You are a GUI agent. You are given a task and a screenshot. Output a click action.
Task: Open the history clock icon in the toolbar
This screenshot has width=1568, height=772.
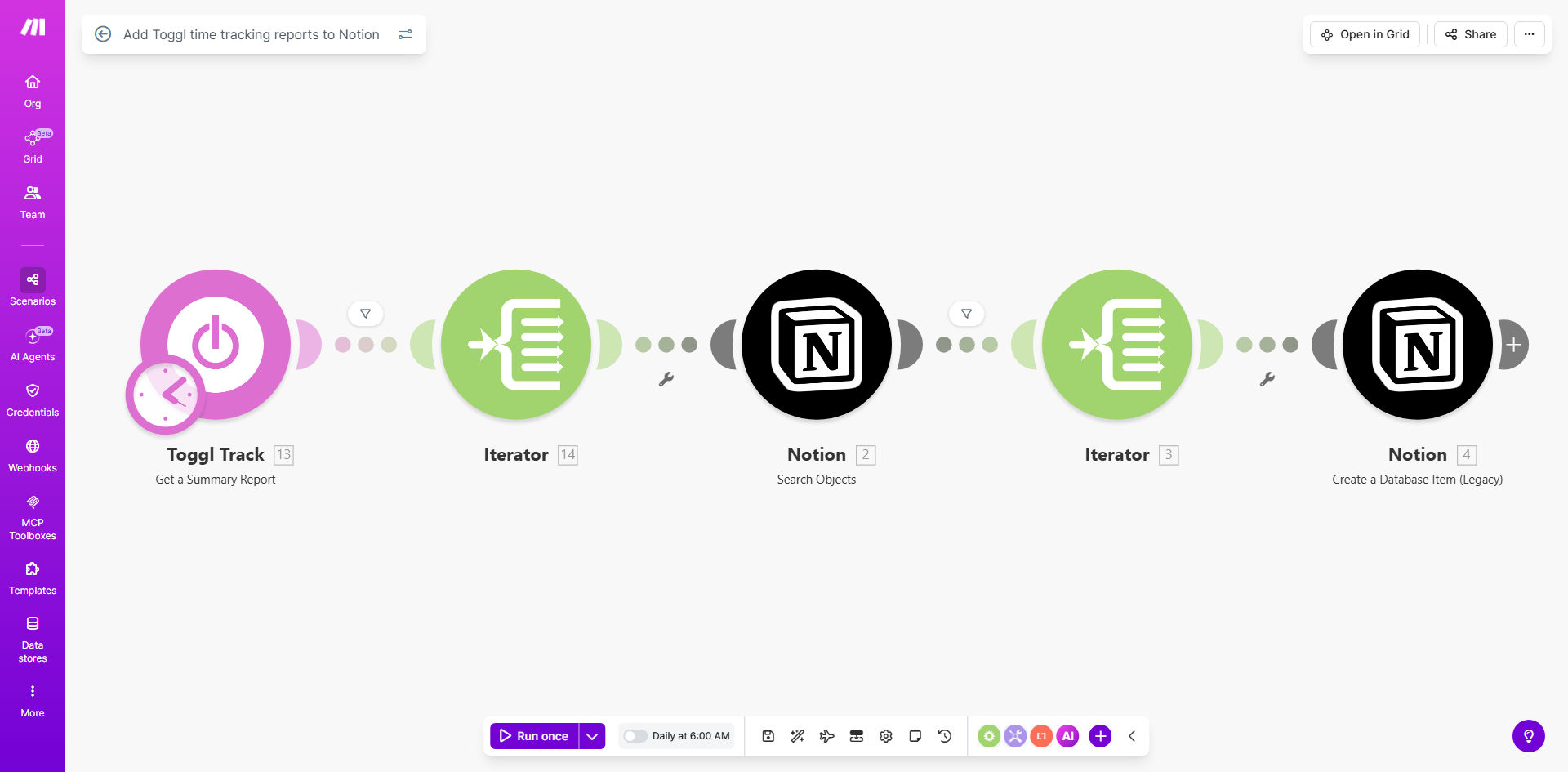coord(945,736)
